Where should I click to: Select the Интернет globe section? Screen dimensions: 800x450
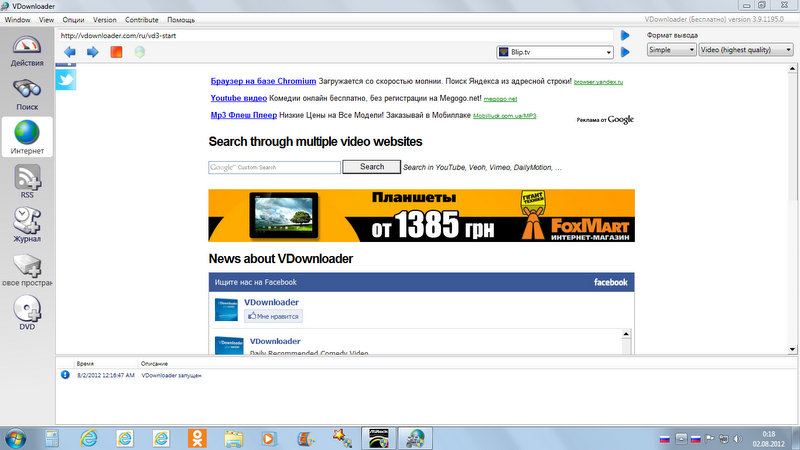tap(27, 137)
